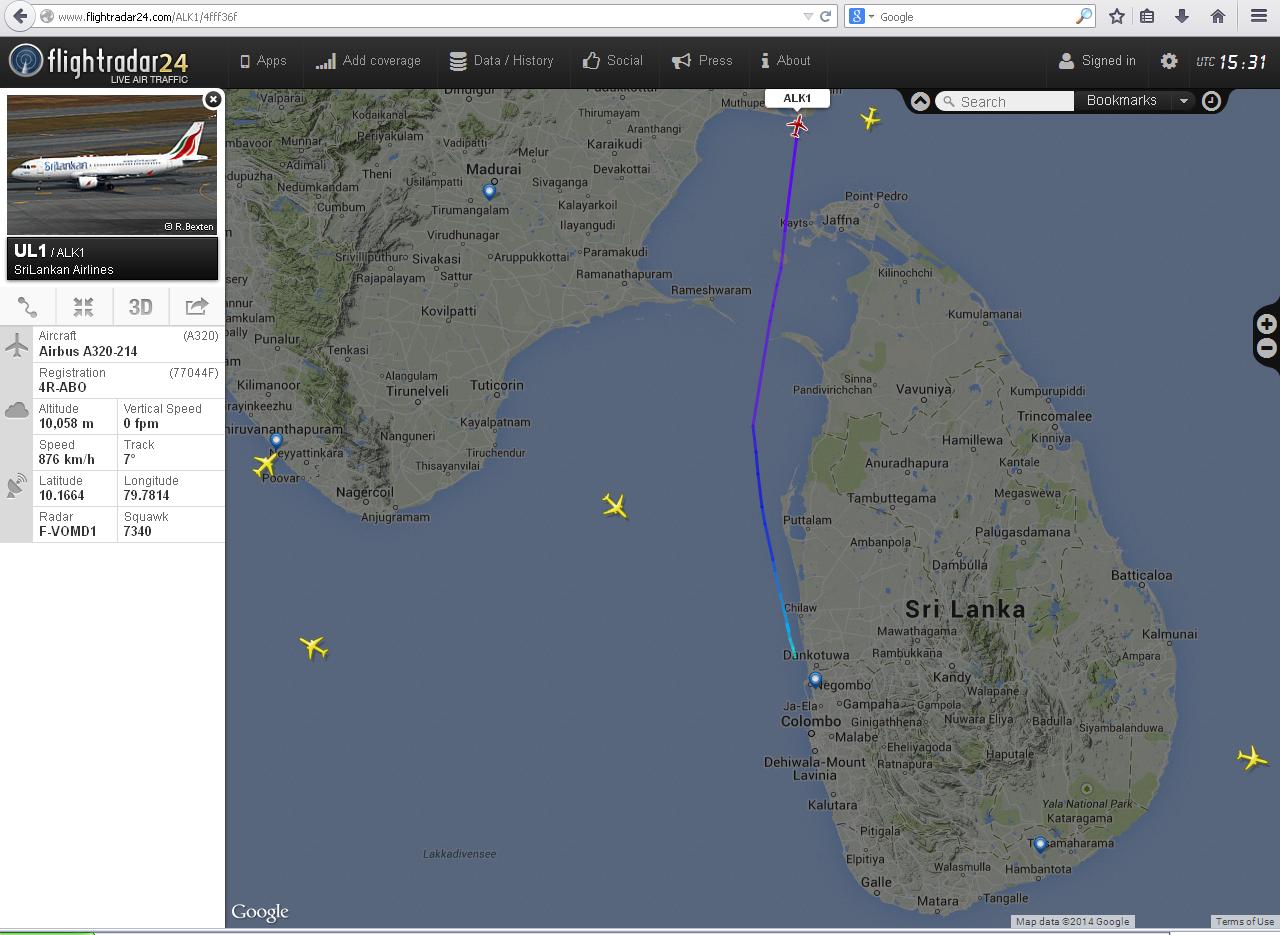1280x935 pixels.
Task: Select yellow aircraft near Poovar
Action: pos(265,465)
